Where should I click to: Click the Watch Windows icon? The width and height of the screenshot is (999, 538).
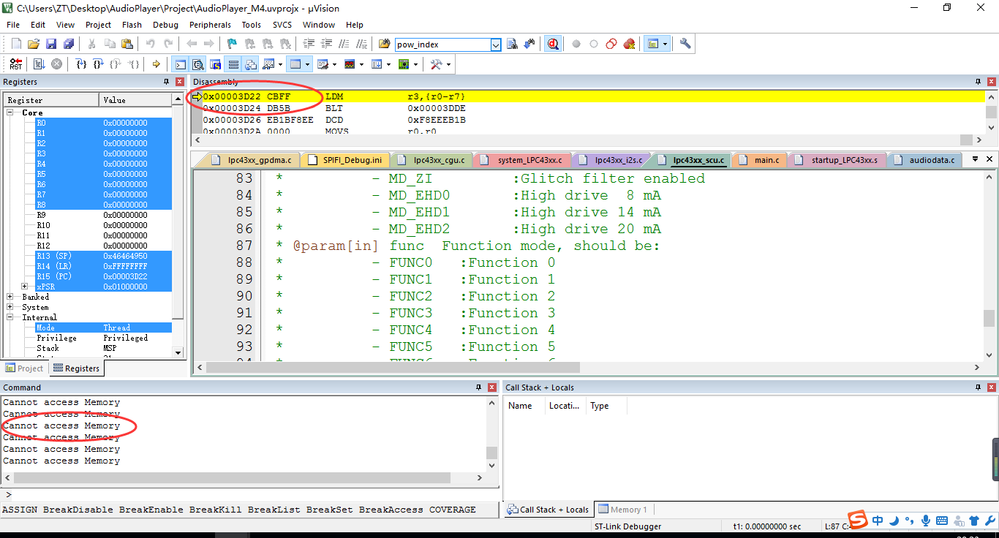pyautogui.click(x=268, y=64)
